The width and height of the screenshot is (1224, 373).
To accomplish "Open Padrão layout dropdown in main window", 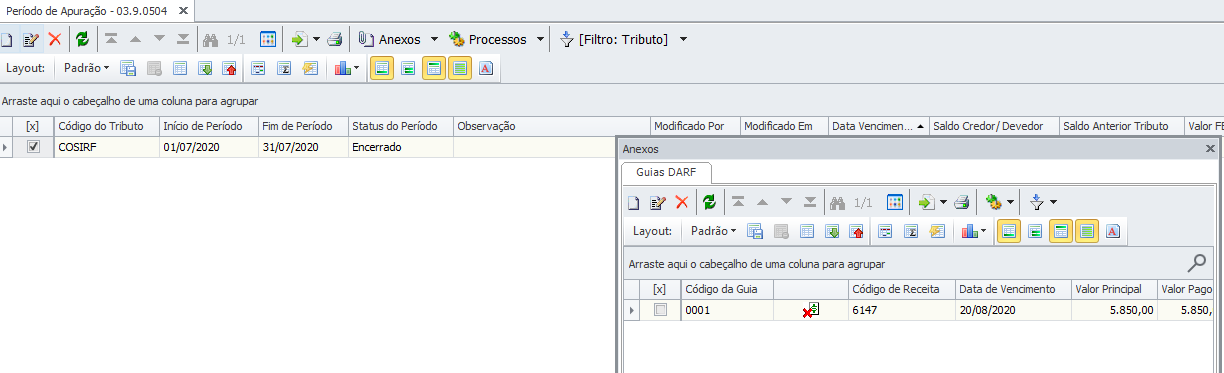I will pos(86,68).
